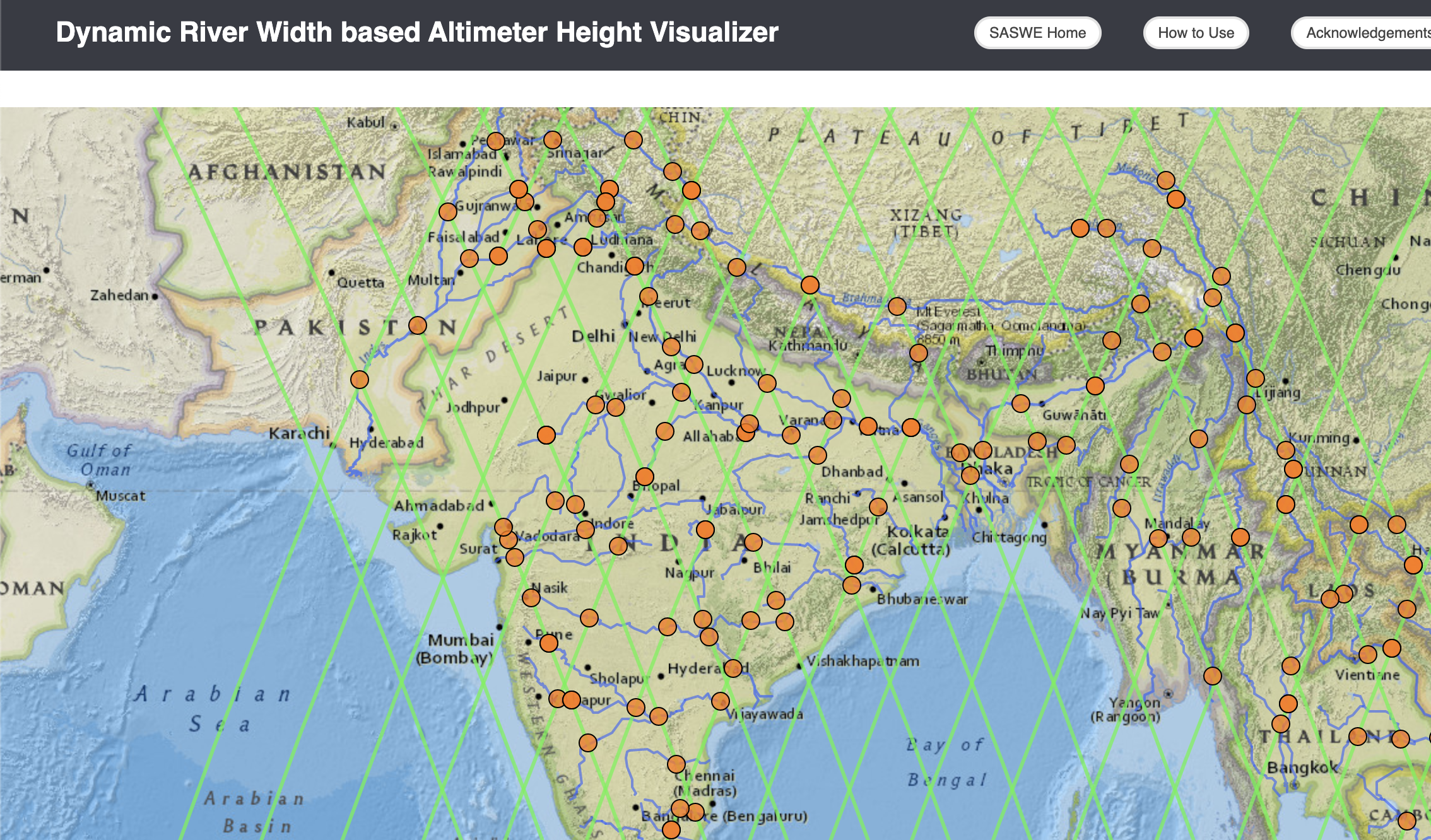Image resolution: width=1431 pixels, height=840 pixels.
Task: Pick the station marker beside Nasik
Action: tap(531, 598)
